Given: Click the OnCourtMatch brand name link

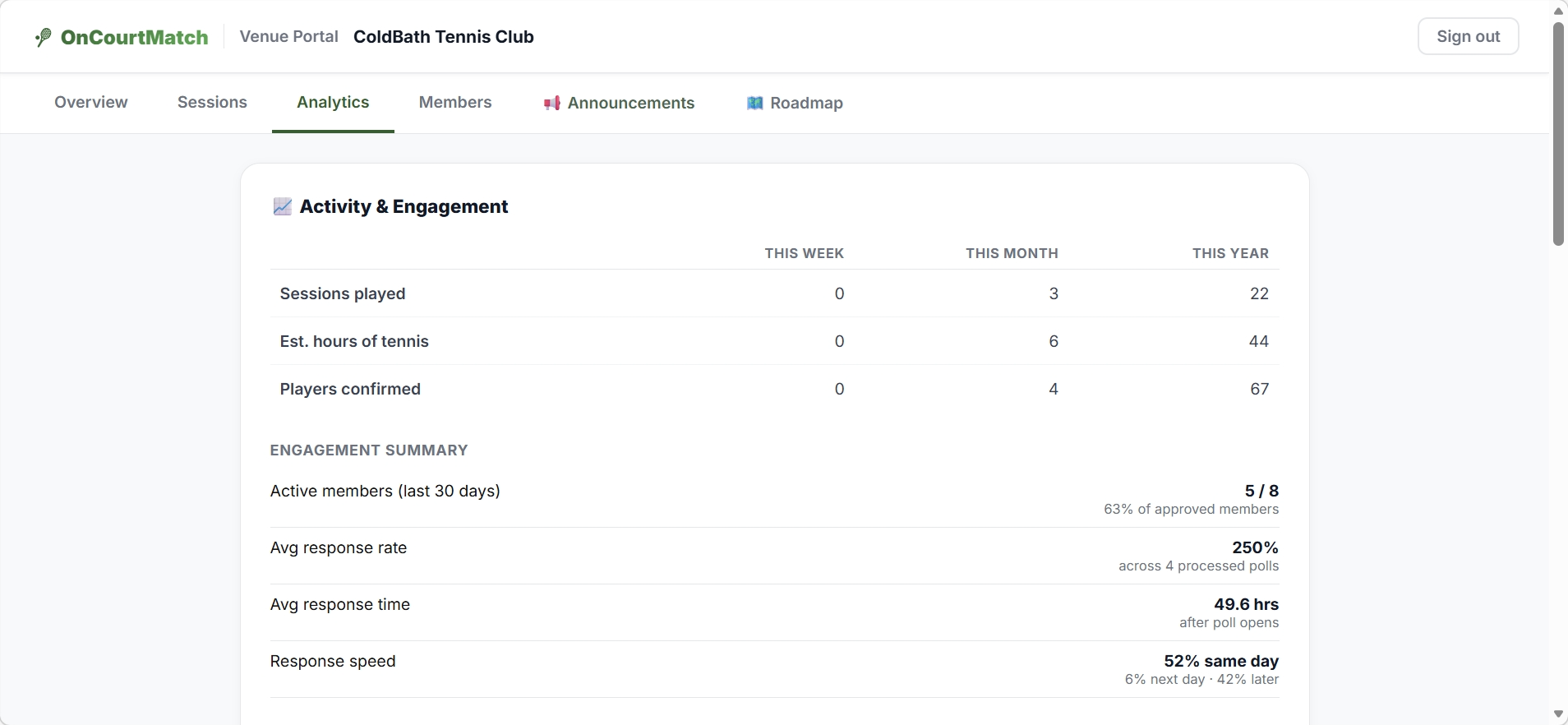Looking at the screenshot, I should [135, 37].
